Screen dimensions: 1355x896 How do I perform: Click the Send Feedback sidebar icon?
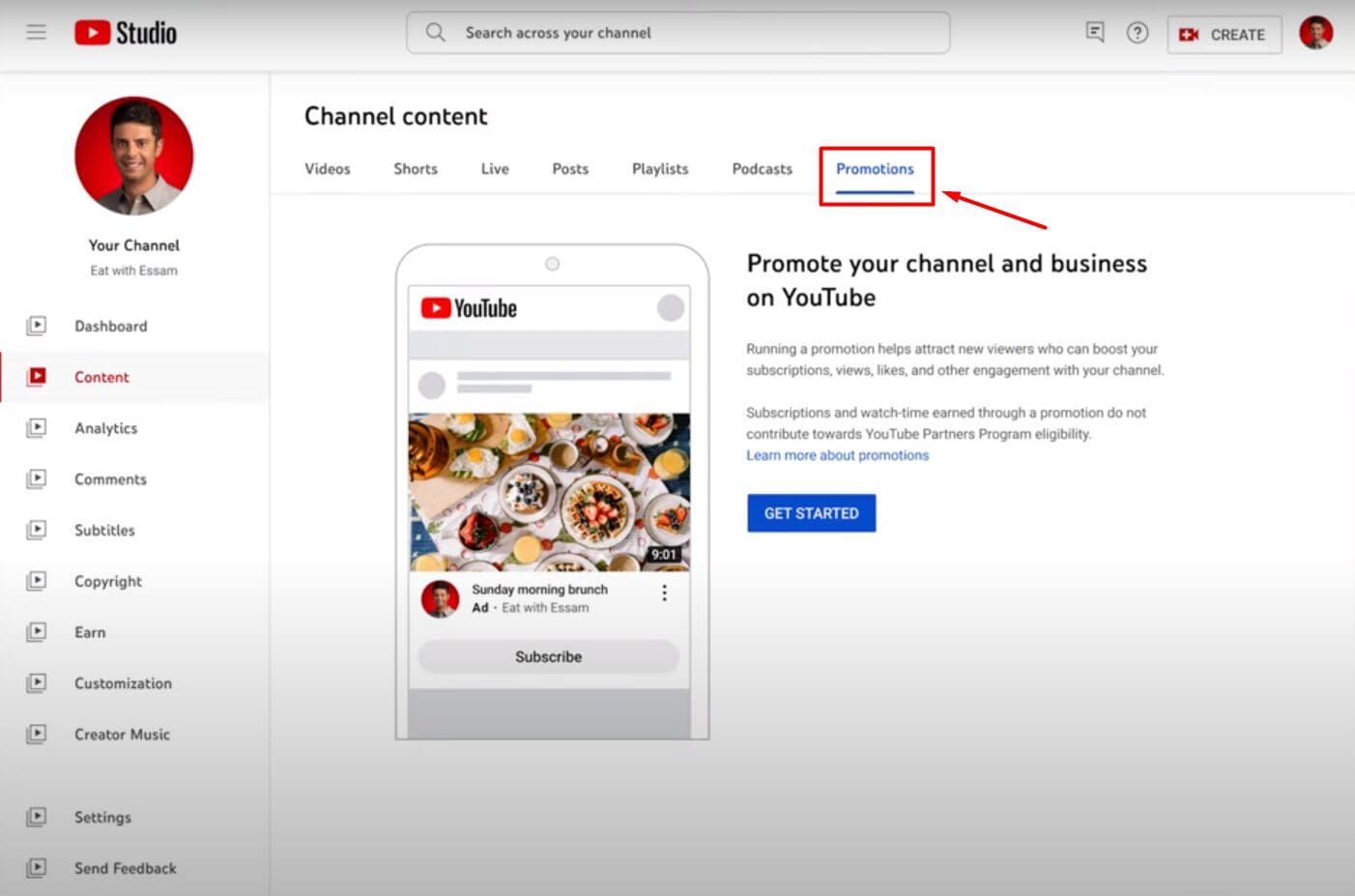pos(37,868)
